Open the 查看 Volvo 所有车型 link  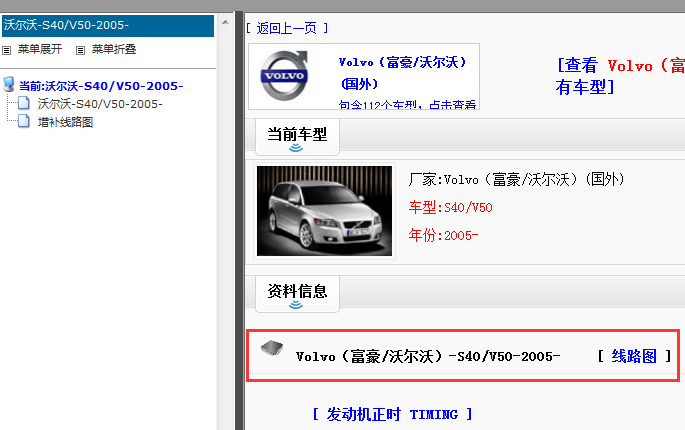620,76
